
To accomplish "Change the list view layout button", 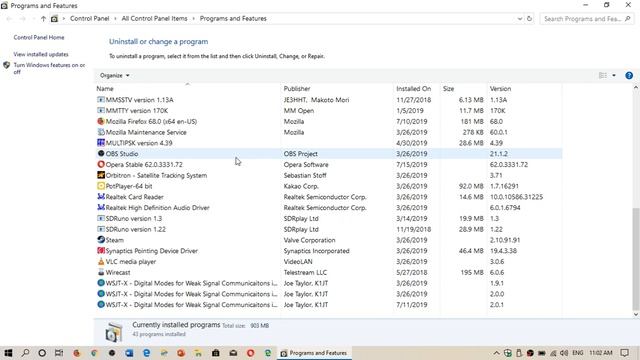I will [603, 76].
